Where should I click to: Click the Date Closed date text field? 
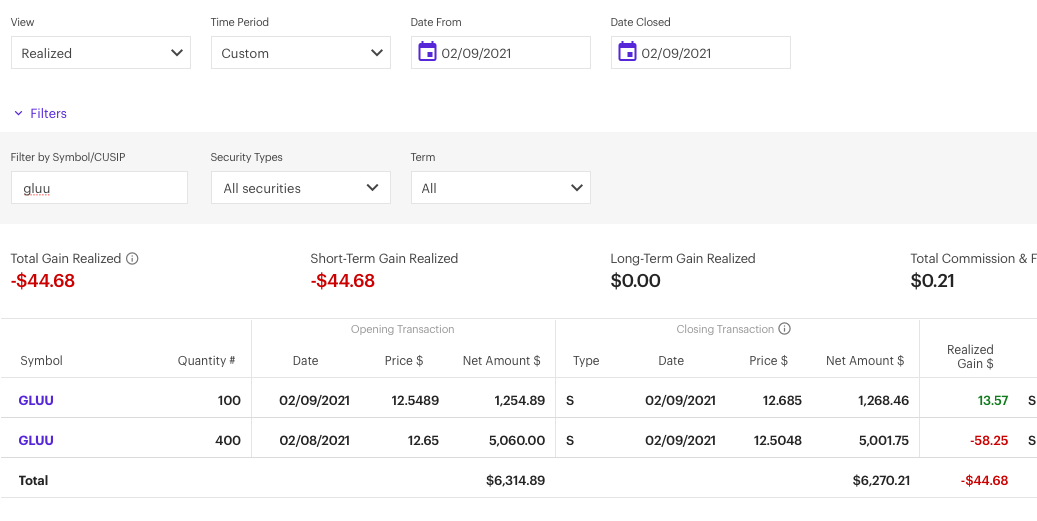(710, 53)
